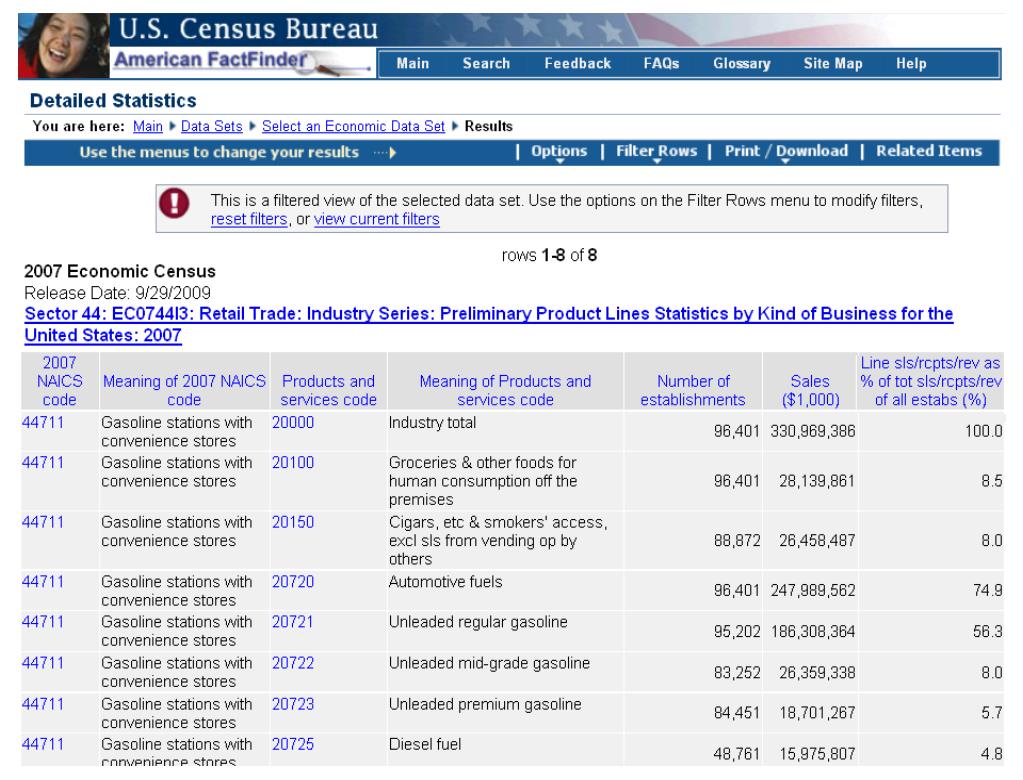The width and height of the screenshot is (1023, 780).
Task: Click product code 20722 link
Action: coord(293,663)
